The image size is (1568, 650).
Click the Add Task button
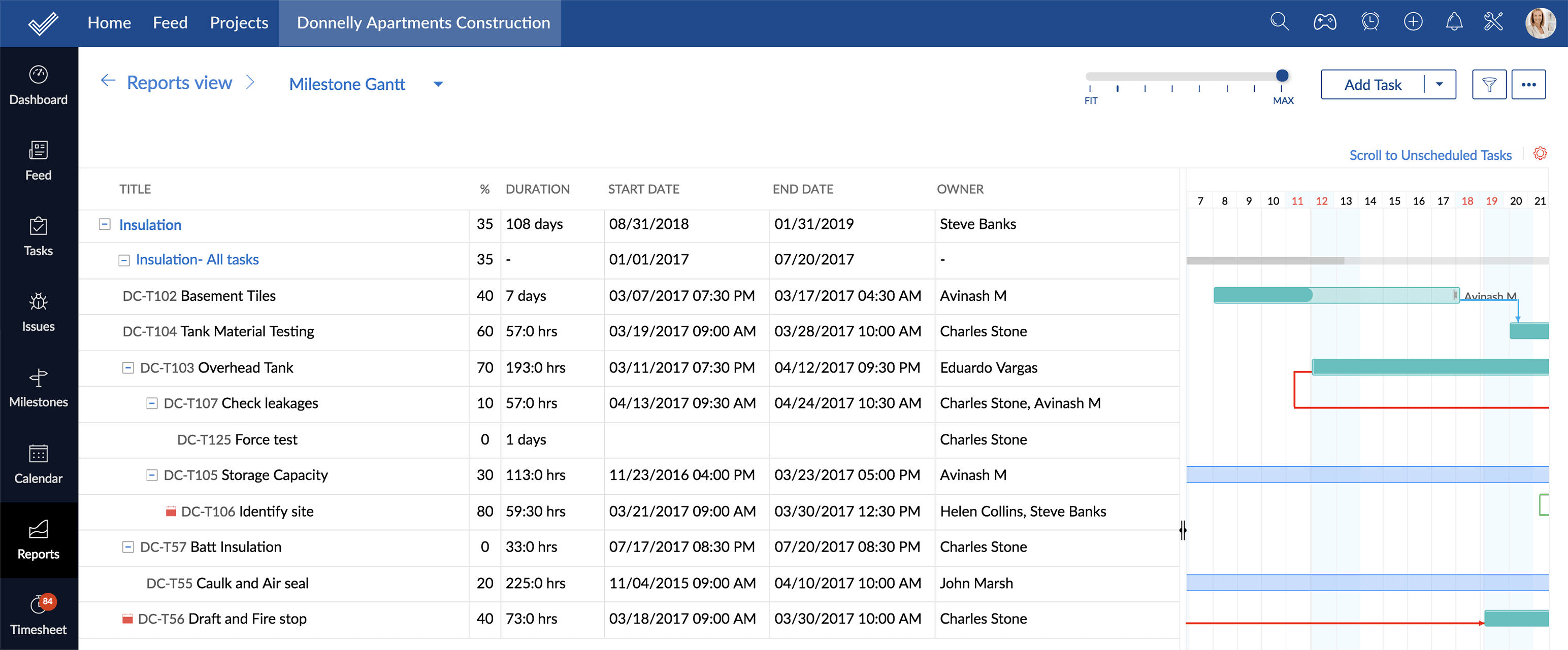[1372, 85]
